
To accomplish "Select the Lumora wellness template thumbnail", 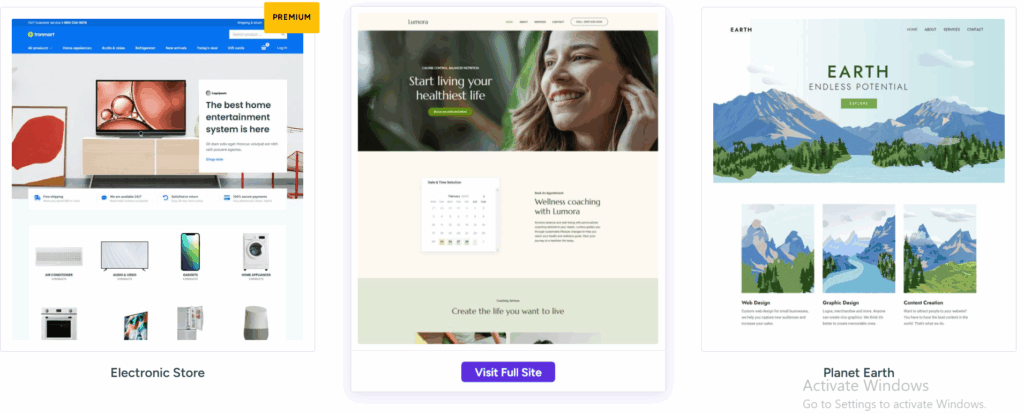I will (507, 178).
